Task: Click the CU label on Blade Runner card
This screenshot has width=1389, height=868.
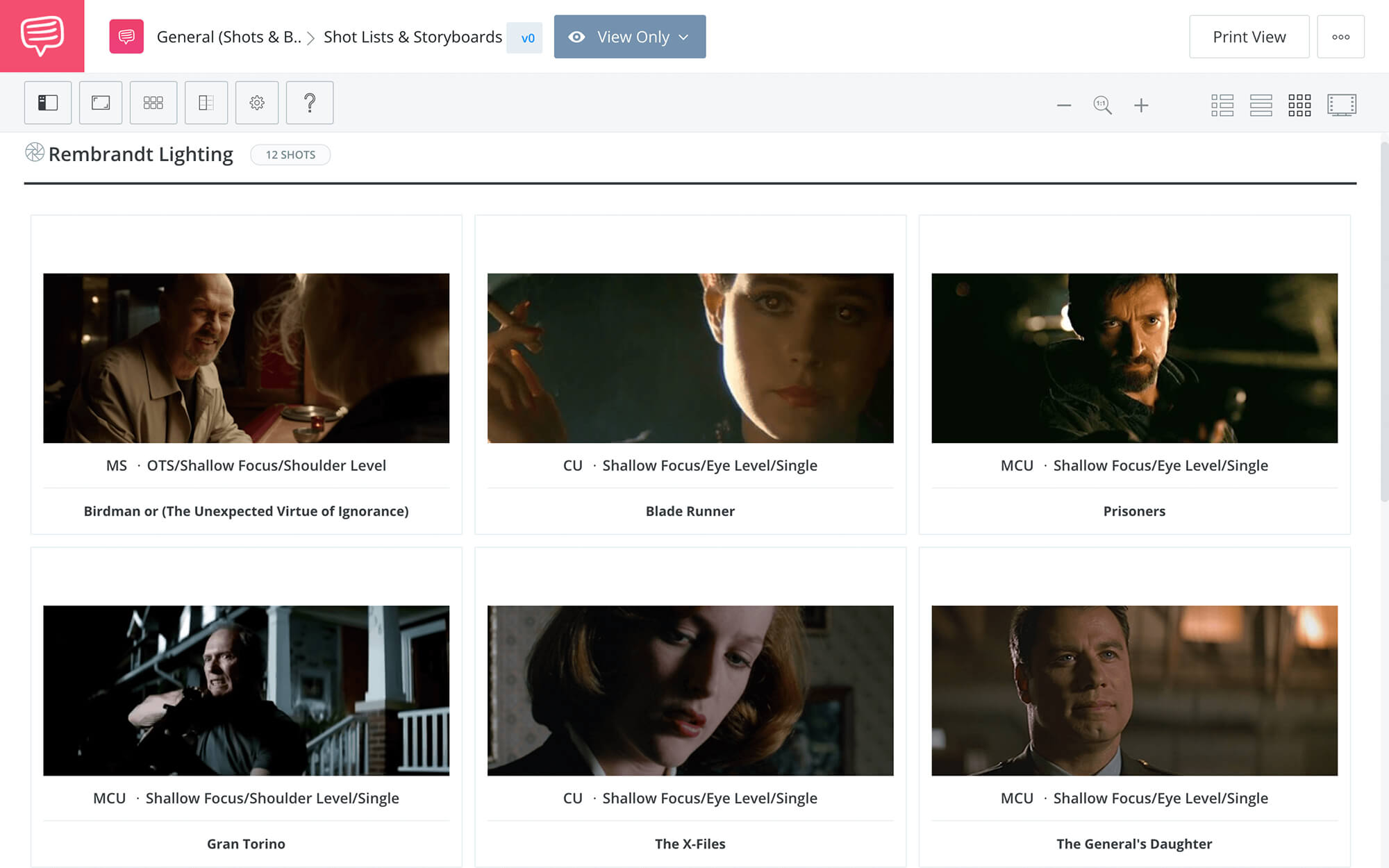Action: (x=573, y=465)
